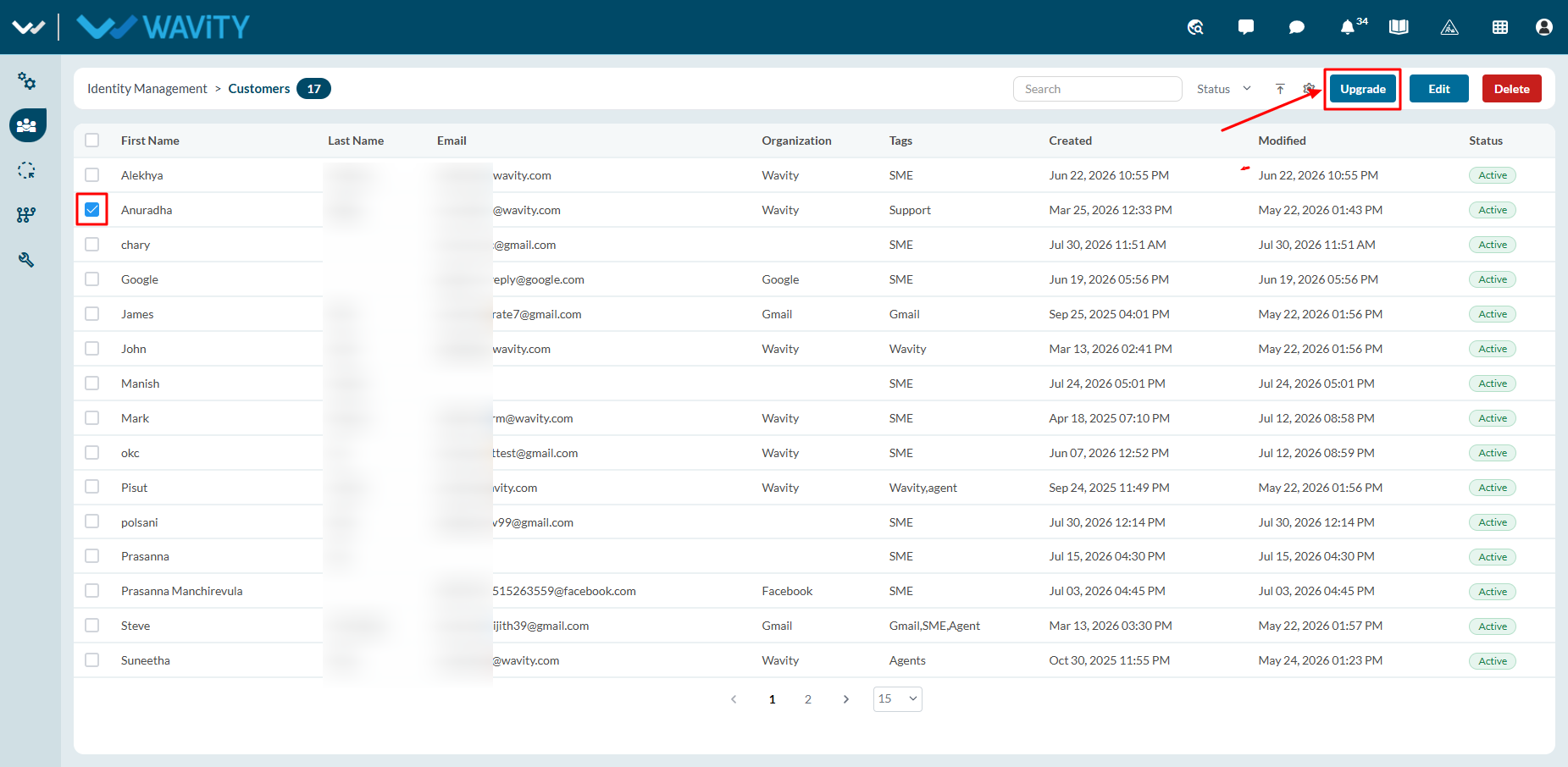Click the Upgrade button
This screenshot has height=767, width=1568.
[x=1363, y=89]
